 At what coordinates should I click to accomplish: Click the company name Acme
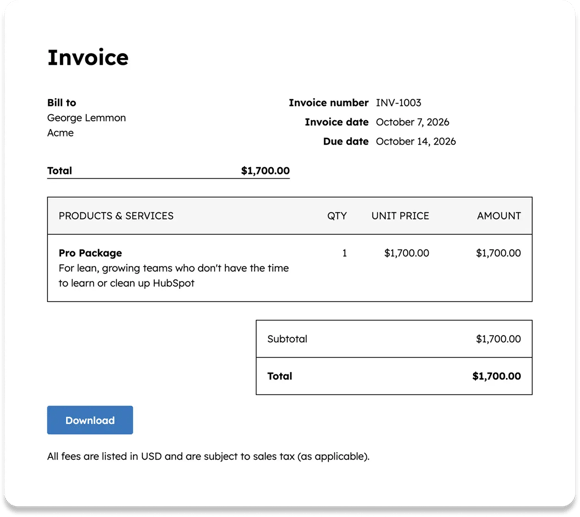pyautogui.click(x=60, y=133)
